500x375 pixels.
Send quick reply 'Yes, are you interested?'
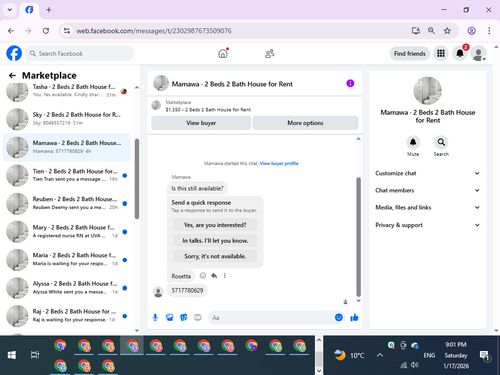pyautogui.click(x=215, y=225)
